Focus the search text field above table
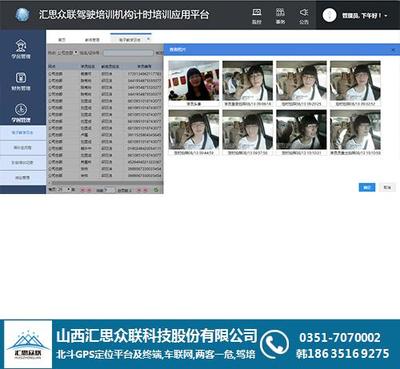 pos(128,53)
